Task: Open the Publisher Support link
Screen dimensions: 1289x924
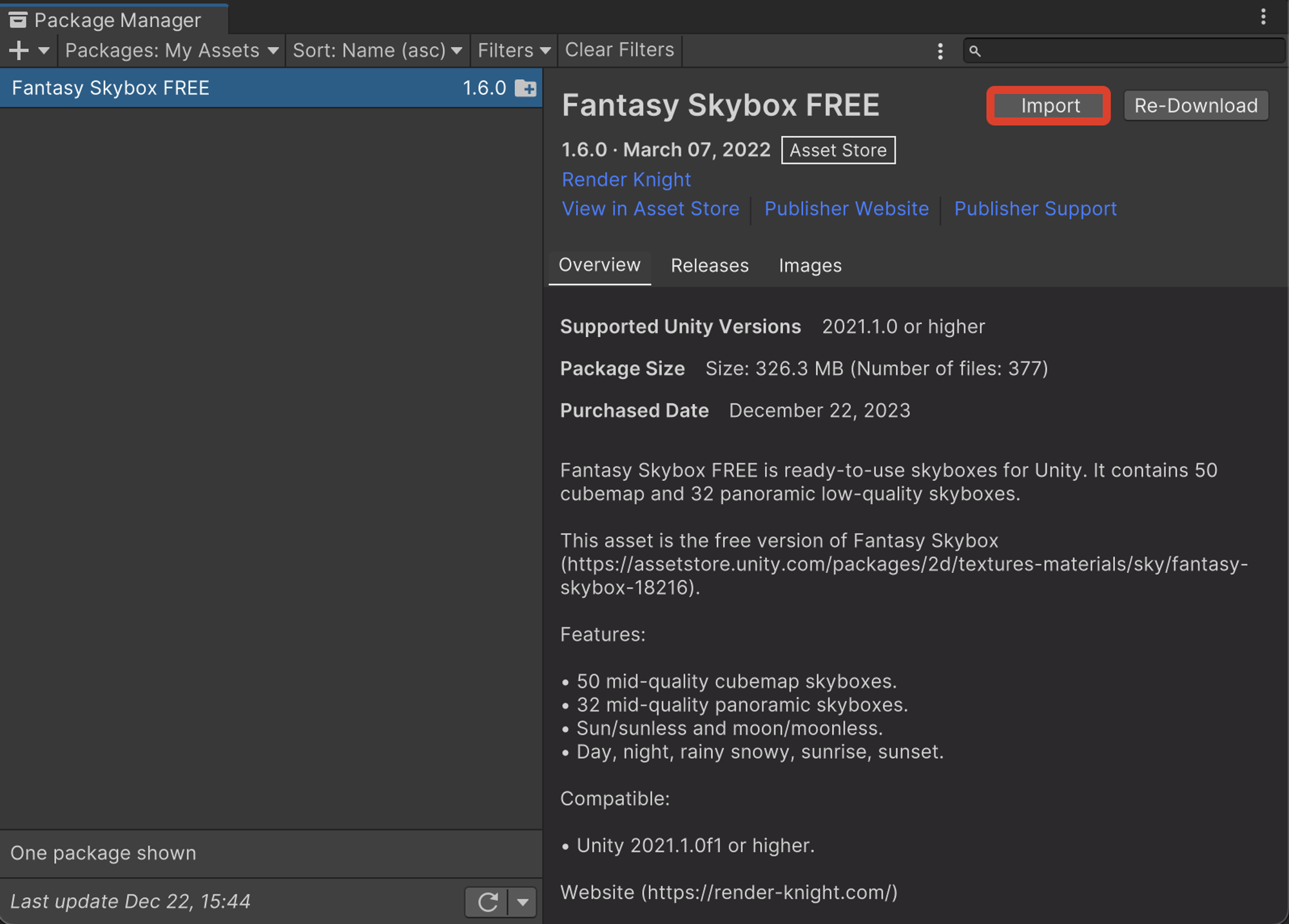Action: coord(1035,209)
